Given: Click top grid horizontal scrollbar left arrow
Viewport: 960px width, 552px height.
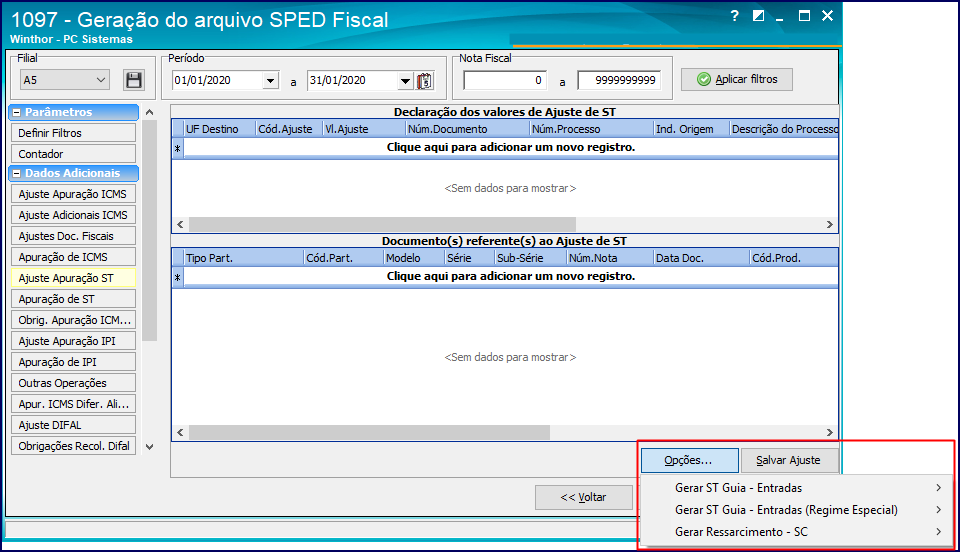Looking at the screenshot, I should (x=180, y=225).
